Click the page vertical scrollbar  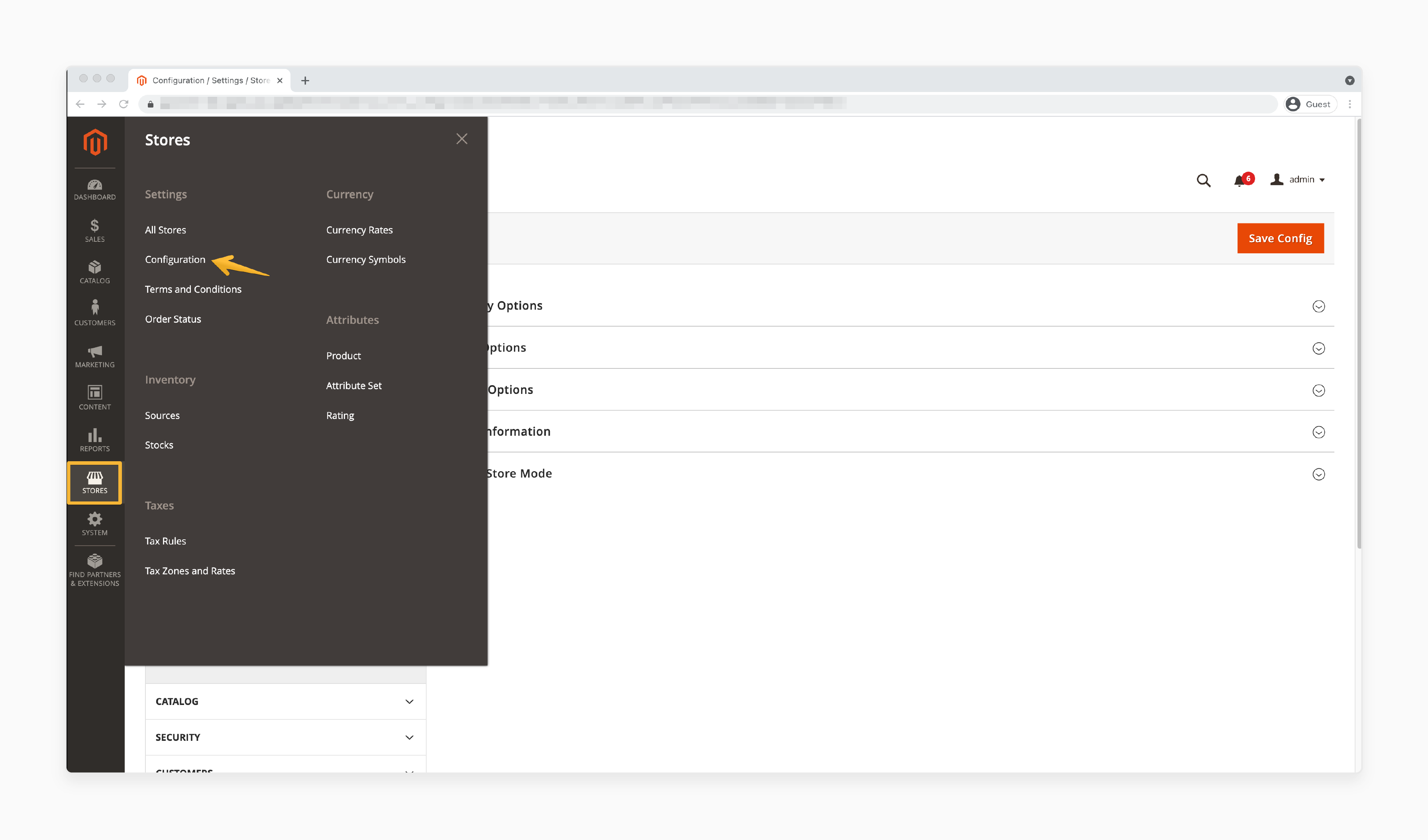pyautogui.click(x=1358, y=333)
